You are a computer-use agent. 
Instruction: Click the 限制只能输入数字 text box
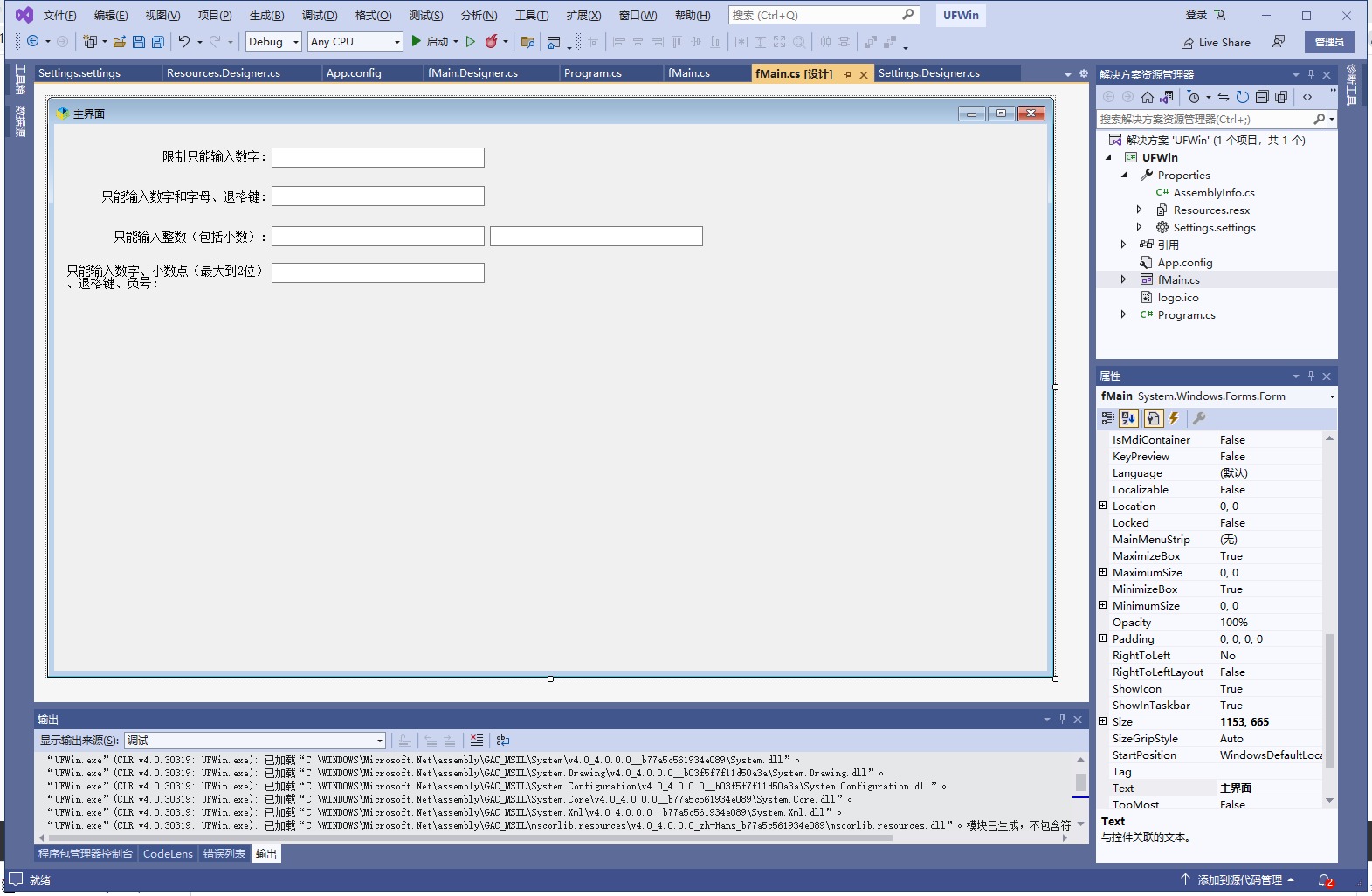[378, 157]
